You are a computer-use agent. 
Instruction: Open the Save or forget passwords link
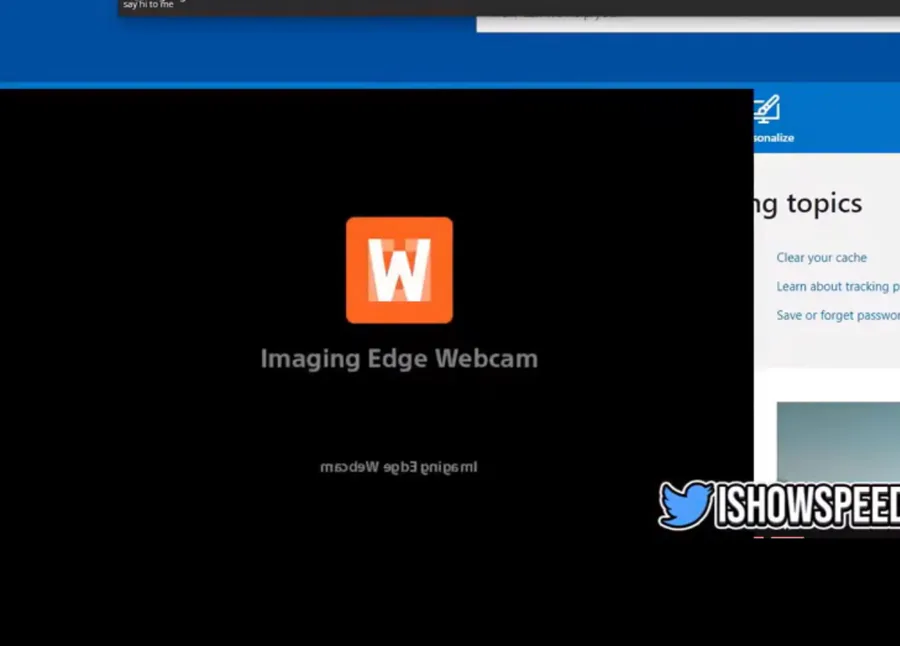(838, 315)
